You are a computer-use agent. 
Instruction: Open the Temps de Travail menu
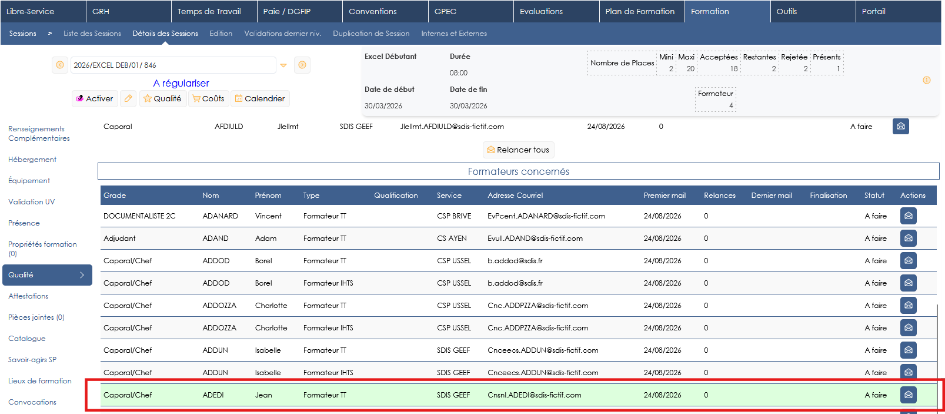point(214,11)
